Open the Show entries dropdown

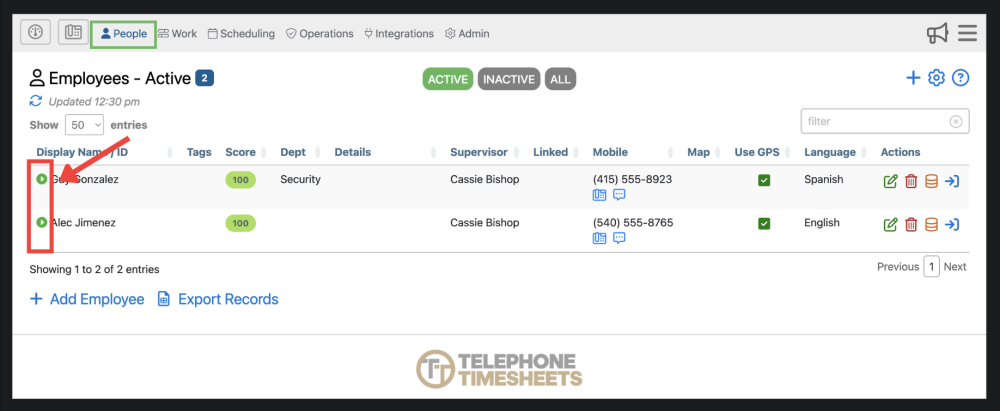pos(84,125)
